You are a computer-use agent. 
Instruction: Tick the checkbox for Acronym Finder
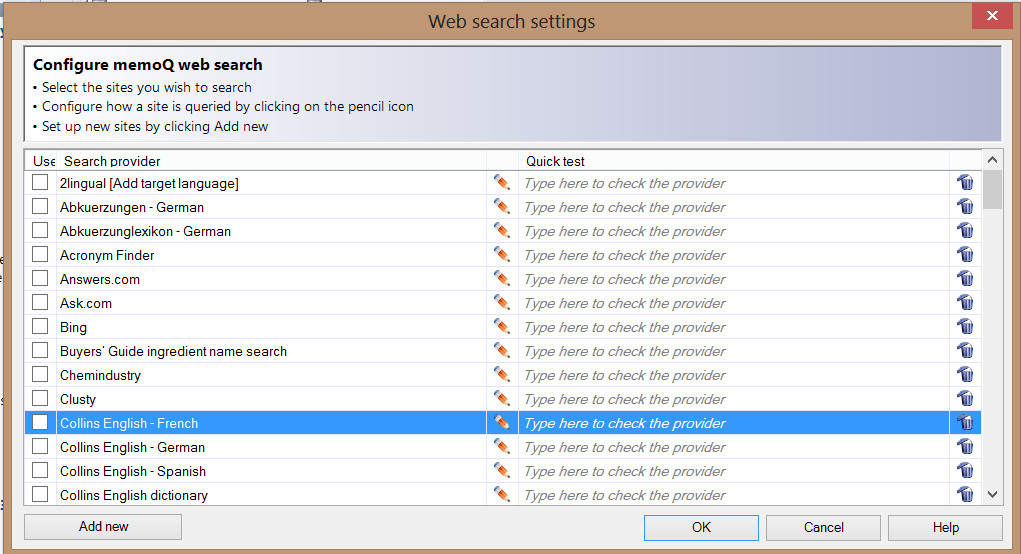click(x=40, y=255)
